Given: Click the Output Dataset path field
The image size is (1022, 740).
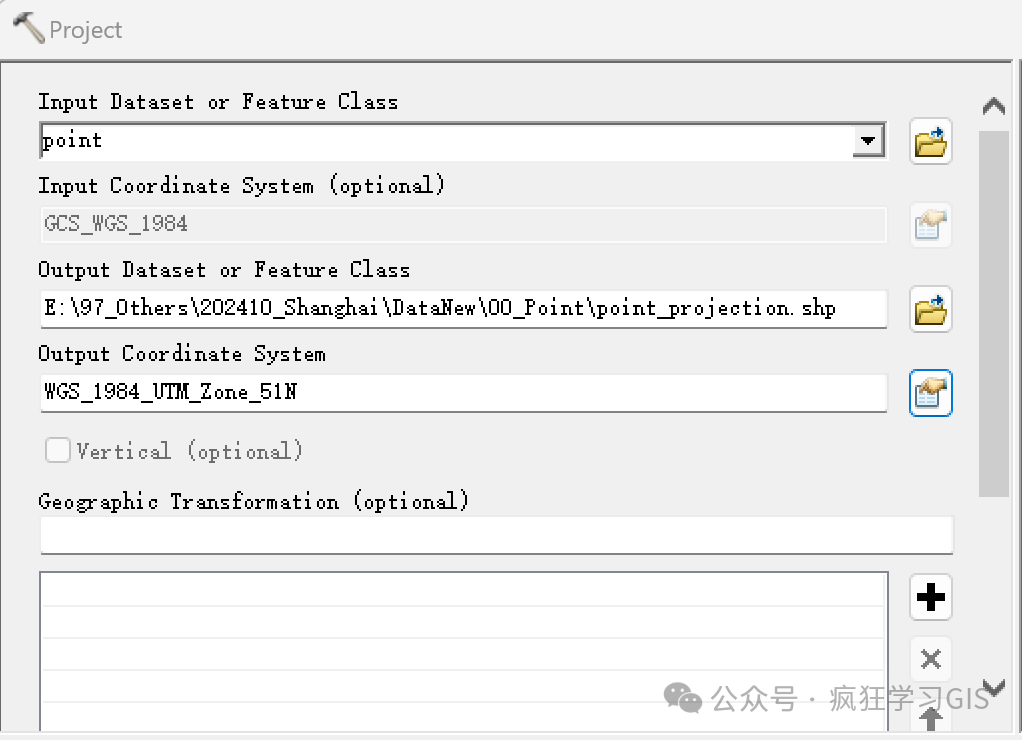Looking at the screenshot, I should tap(463, 308).
